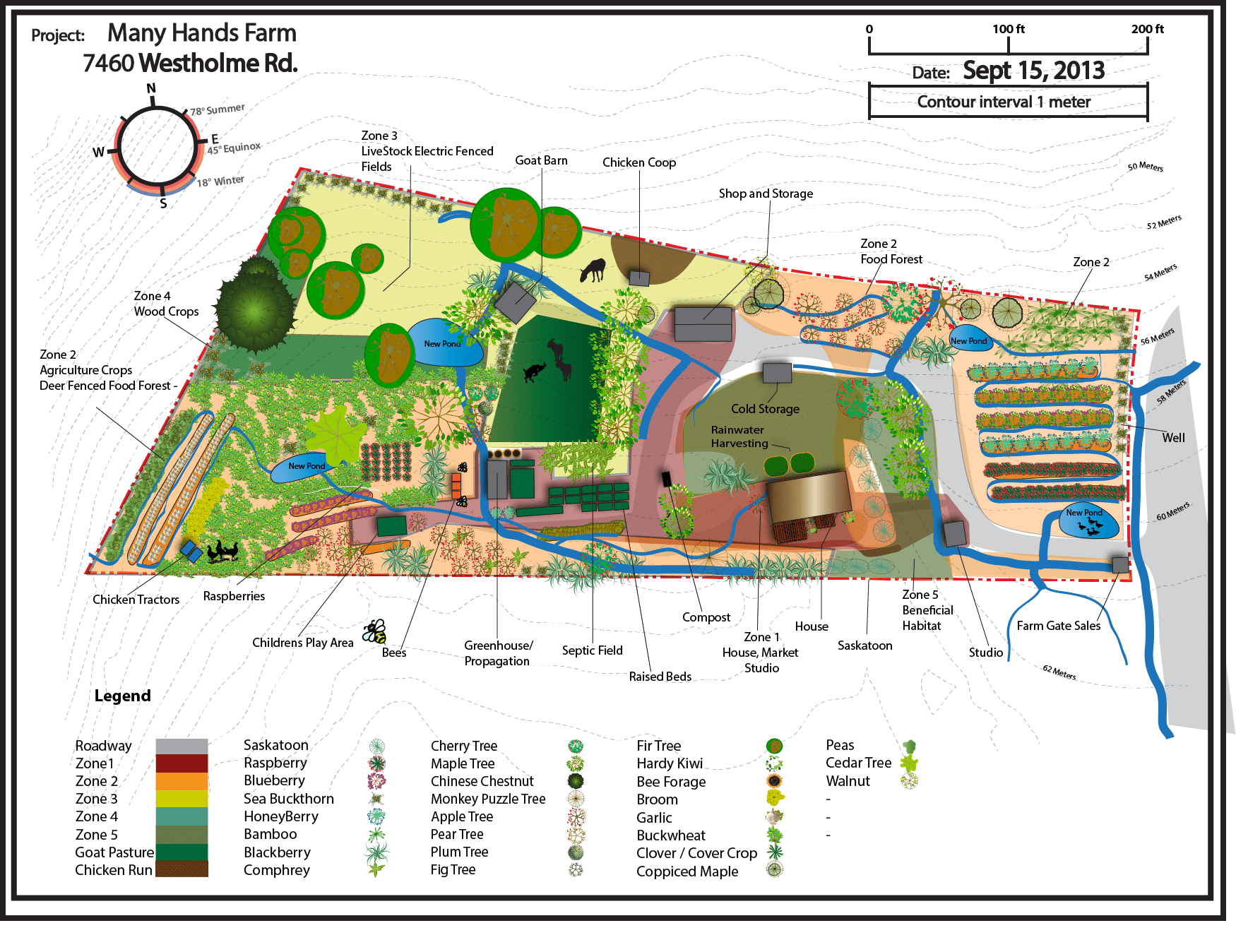Click the Saskatoon legend symbol
Image resolution: width=1236 pixels, height=952 pixels.
click(377, 746)
